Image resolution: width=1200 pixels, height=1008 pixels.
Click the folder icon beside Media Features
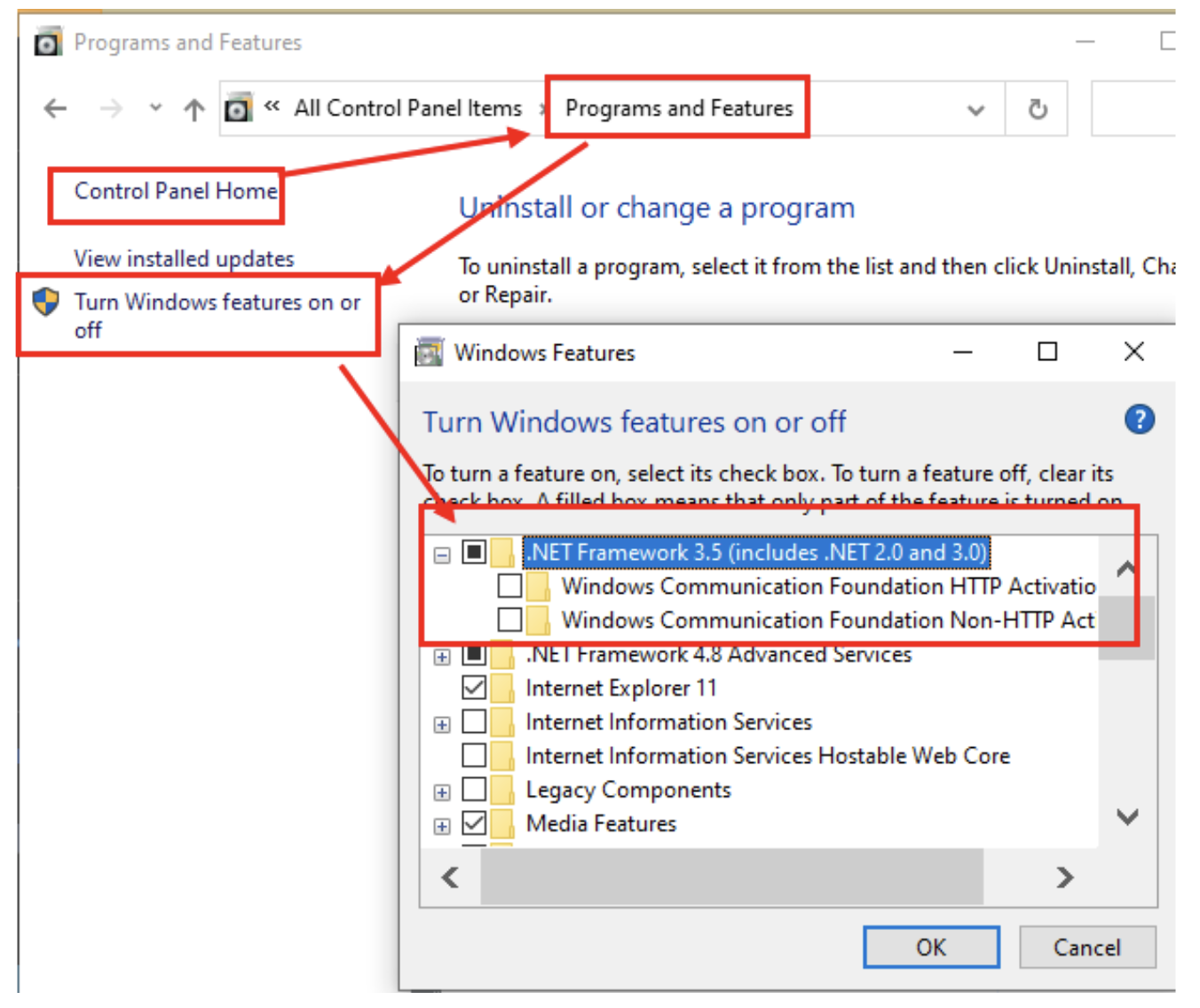pyautogui.click(x=502, y=823)
